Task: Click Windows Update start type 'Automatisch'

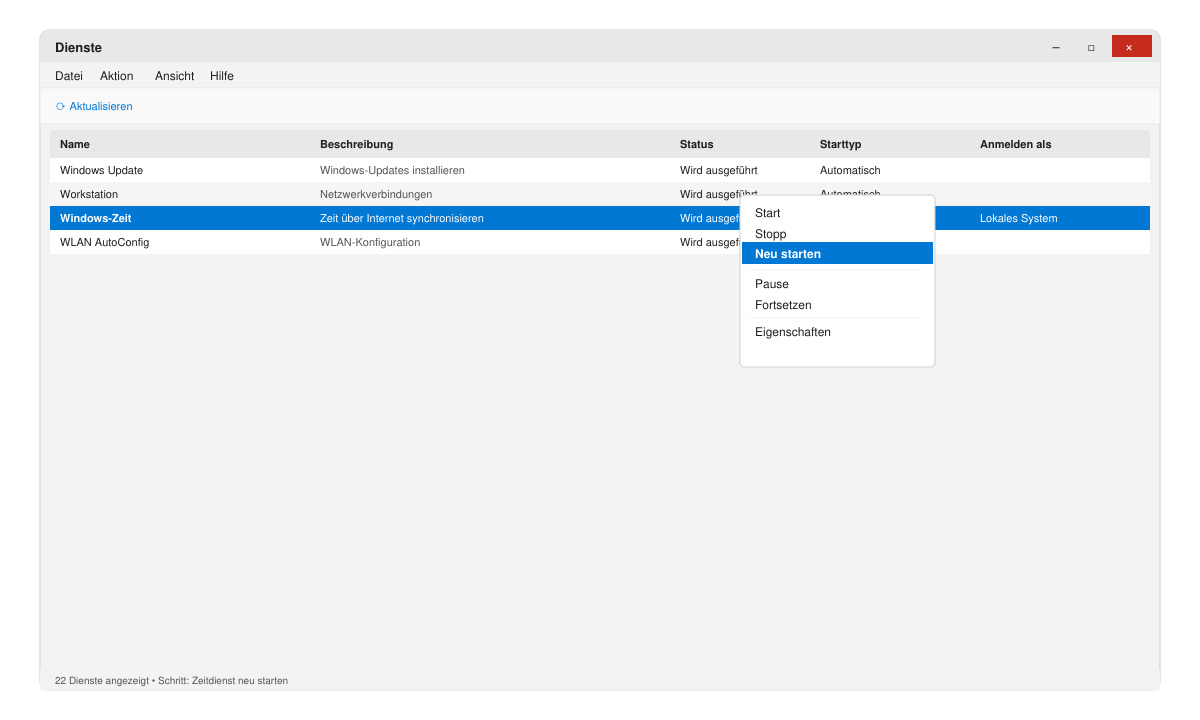Action: click(x=850, y=170)
